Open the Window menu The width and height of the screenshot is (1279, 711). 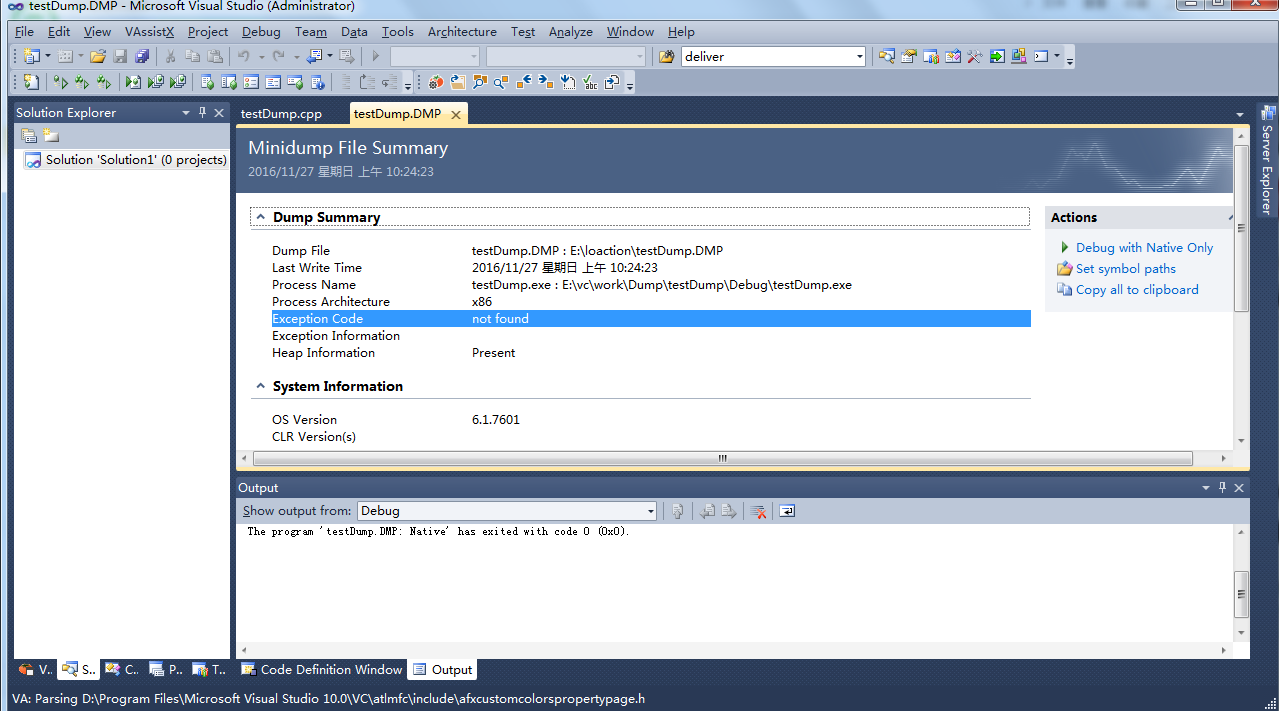pos(630,32)
